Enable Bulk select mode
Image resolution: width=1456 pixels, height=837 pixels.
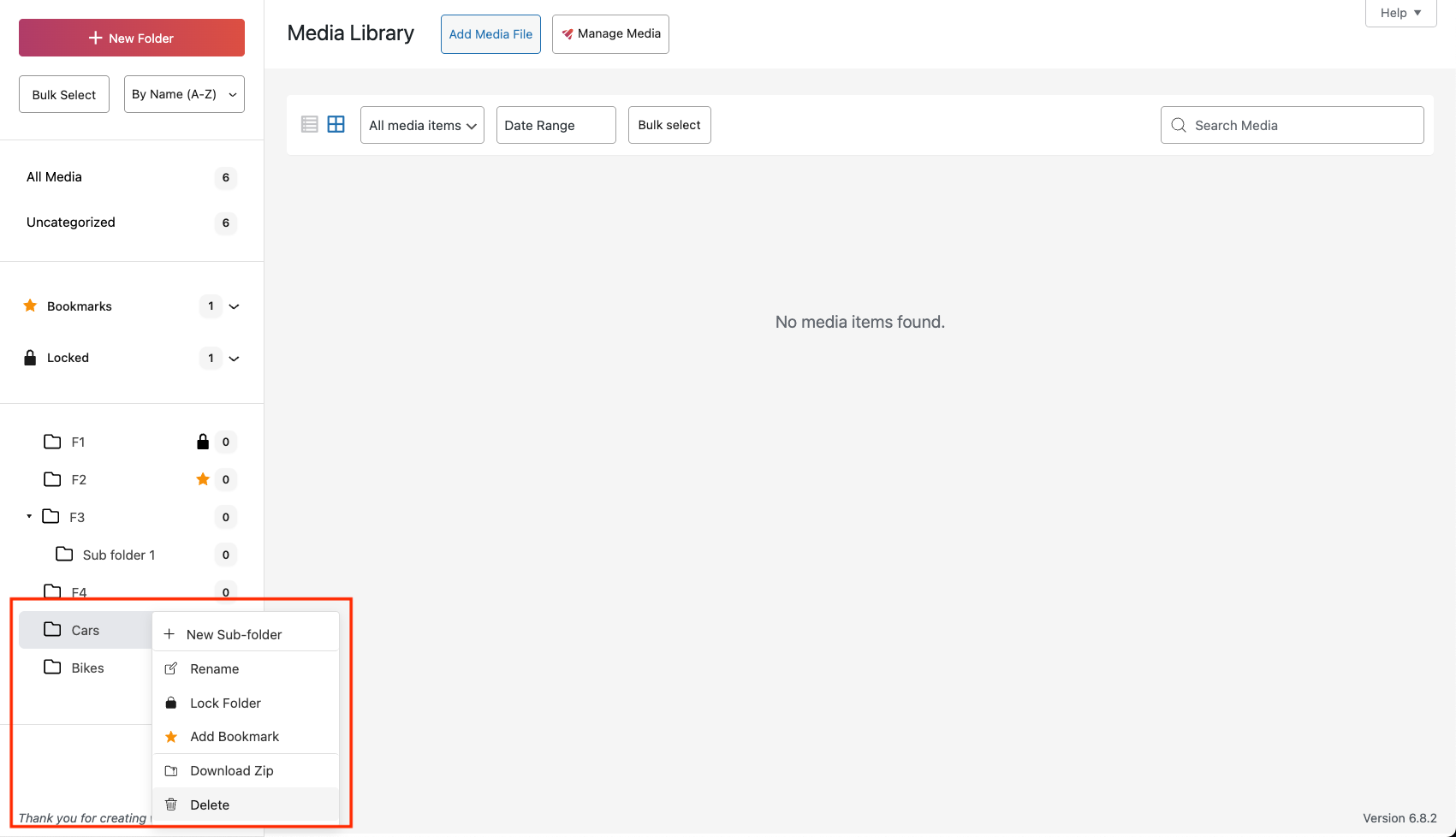click(x=669, y=124)
